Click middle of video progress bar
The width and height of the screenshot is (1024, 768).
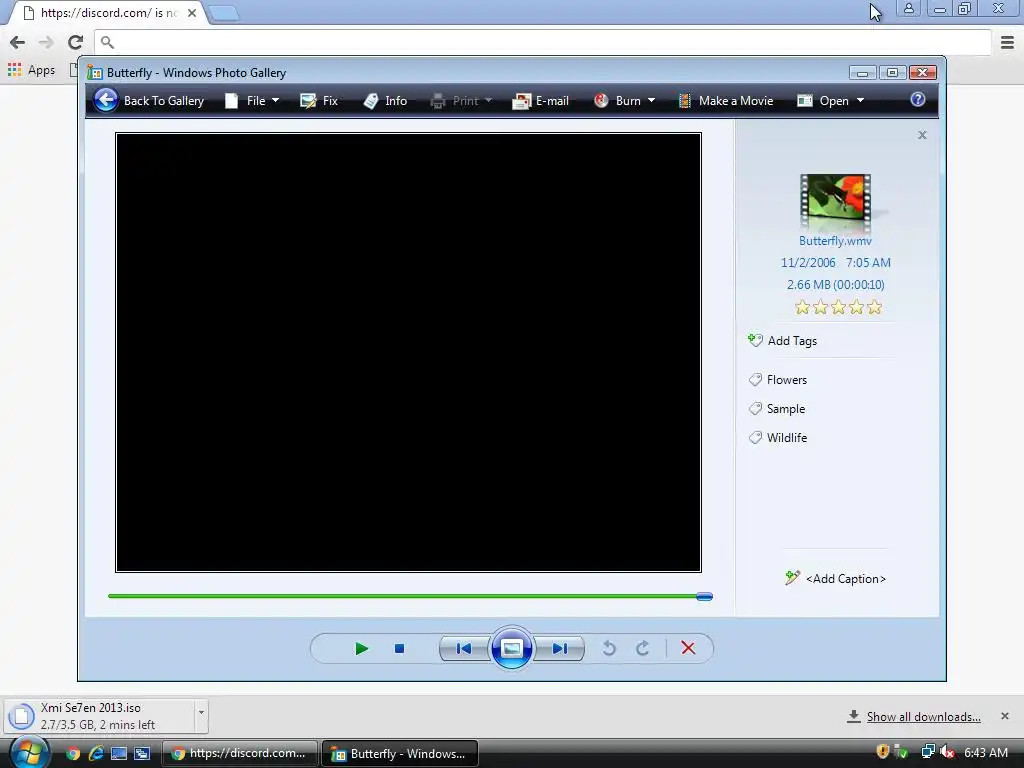pos(410,596)
